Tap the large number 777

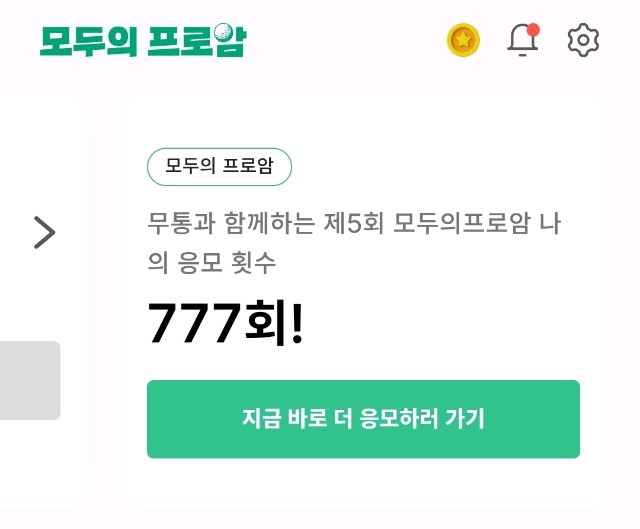click(x=195, y=324)
